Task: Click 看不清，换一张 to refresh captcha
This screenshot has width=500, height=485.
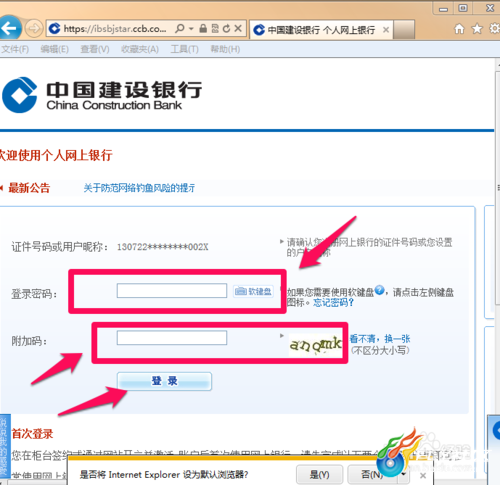Action: pos(380,339)
